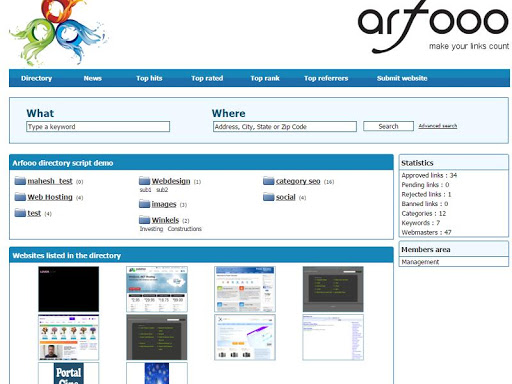Screen dimensions: 512x384
Task: Open the black website thumbnail in listing
Action: click(68, 289)
